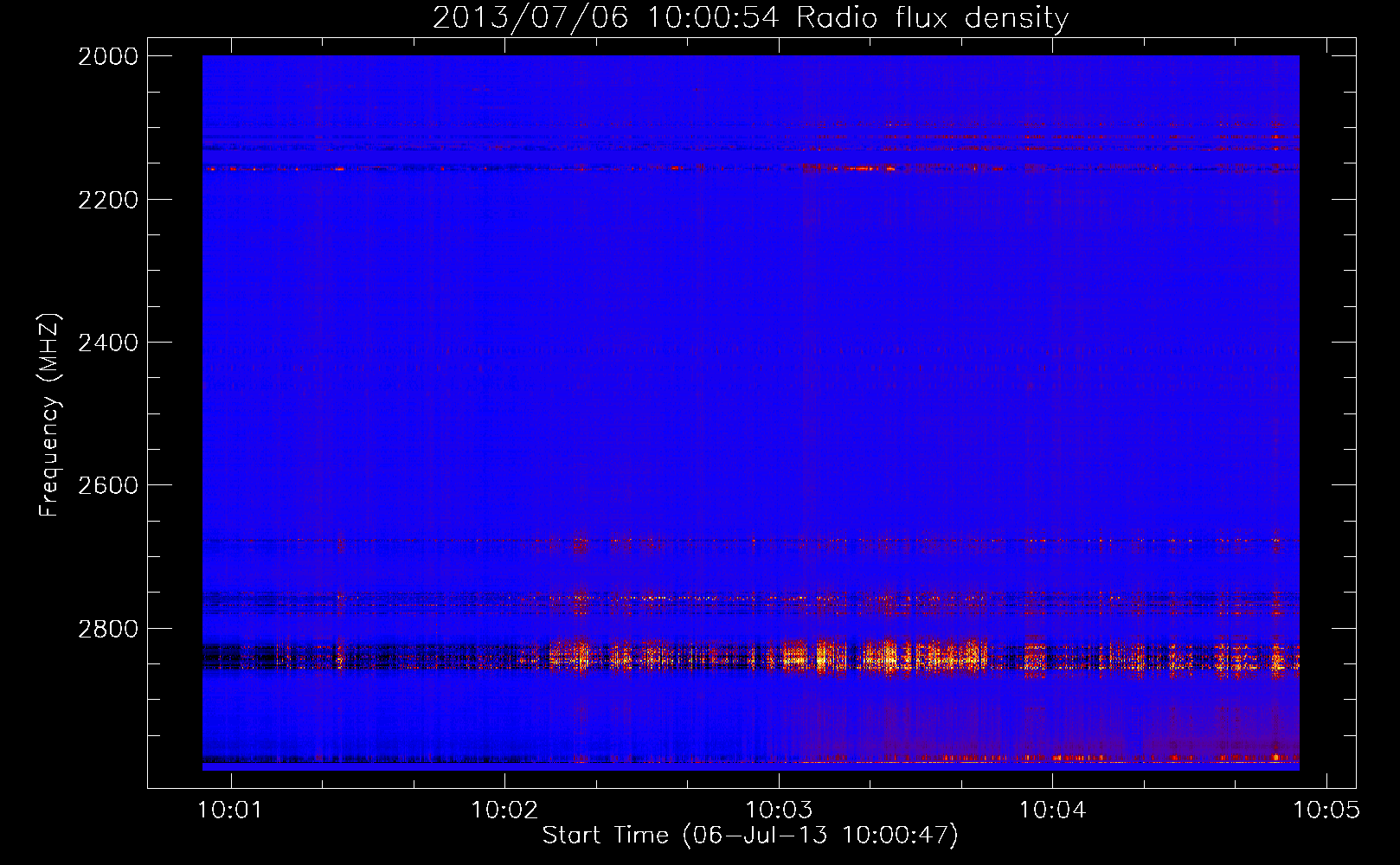Image resolution: width=1400 pixels, height=865 pixels.
Task: Click the 10:01 time tick label
Action: tap(230, 810)
